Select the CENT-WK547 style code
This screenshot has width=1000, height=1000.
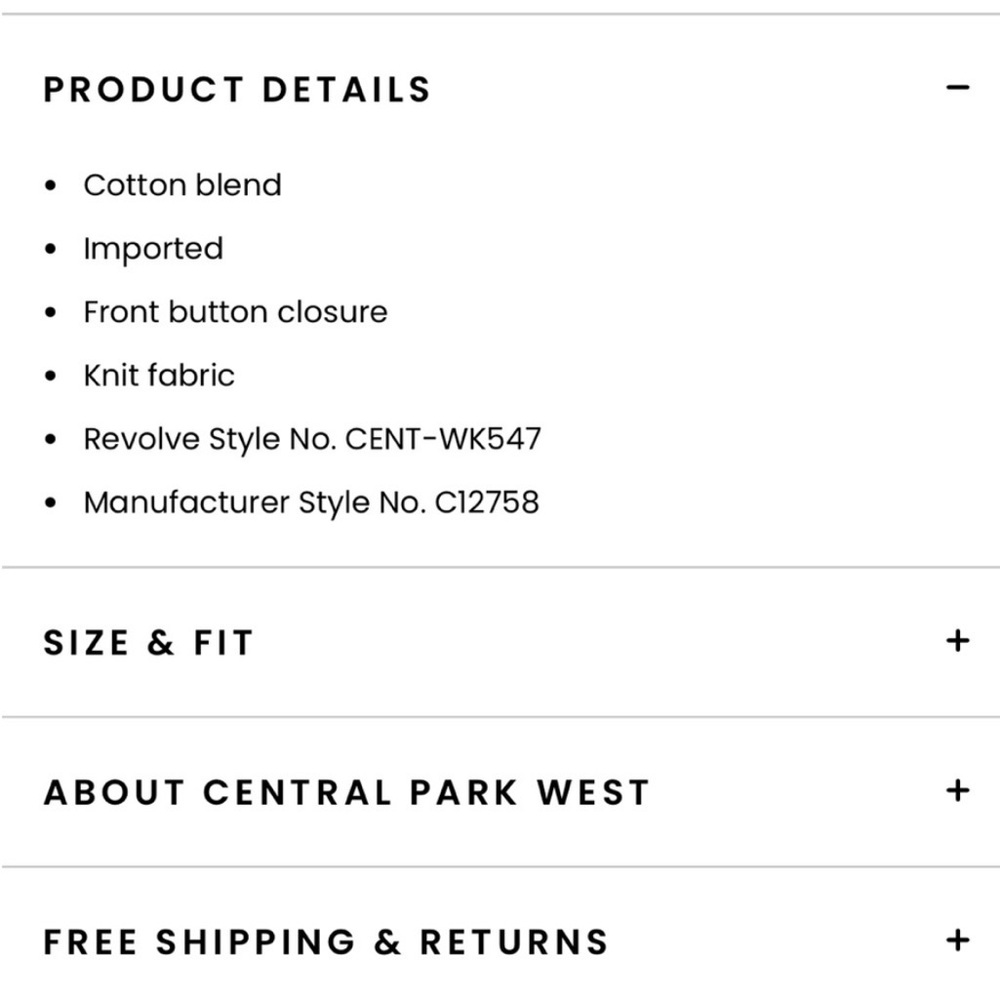443,439
